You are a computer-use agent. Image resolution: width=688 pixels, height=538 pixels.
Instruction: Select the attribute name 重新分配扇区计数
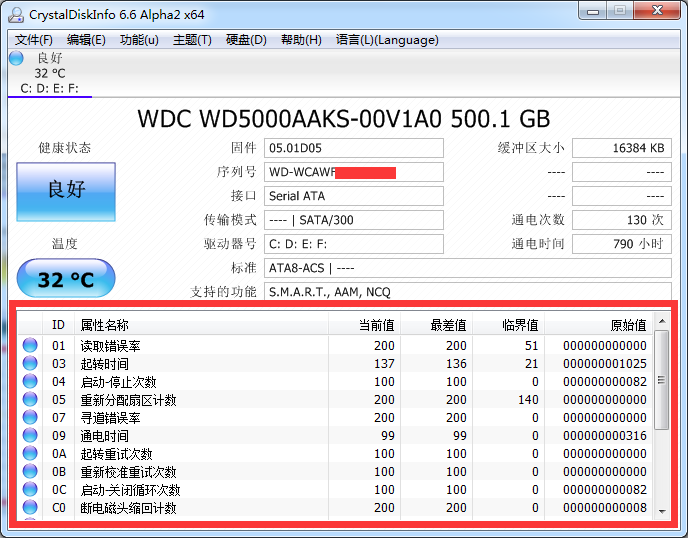(128, 400)
